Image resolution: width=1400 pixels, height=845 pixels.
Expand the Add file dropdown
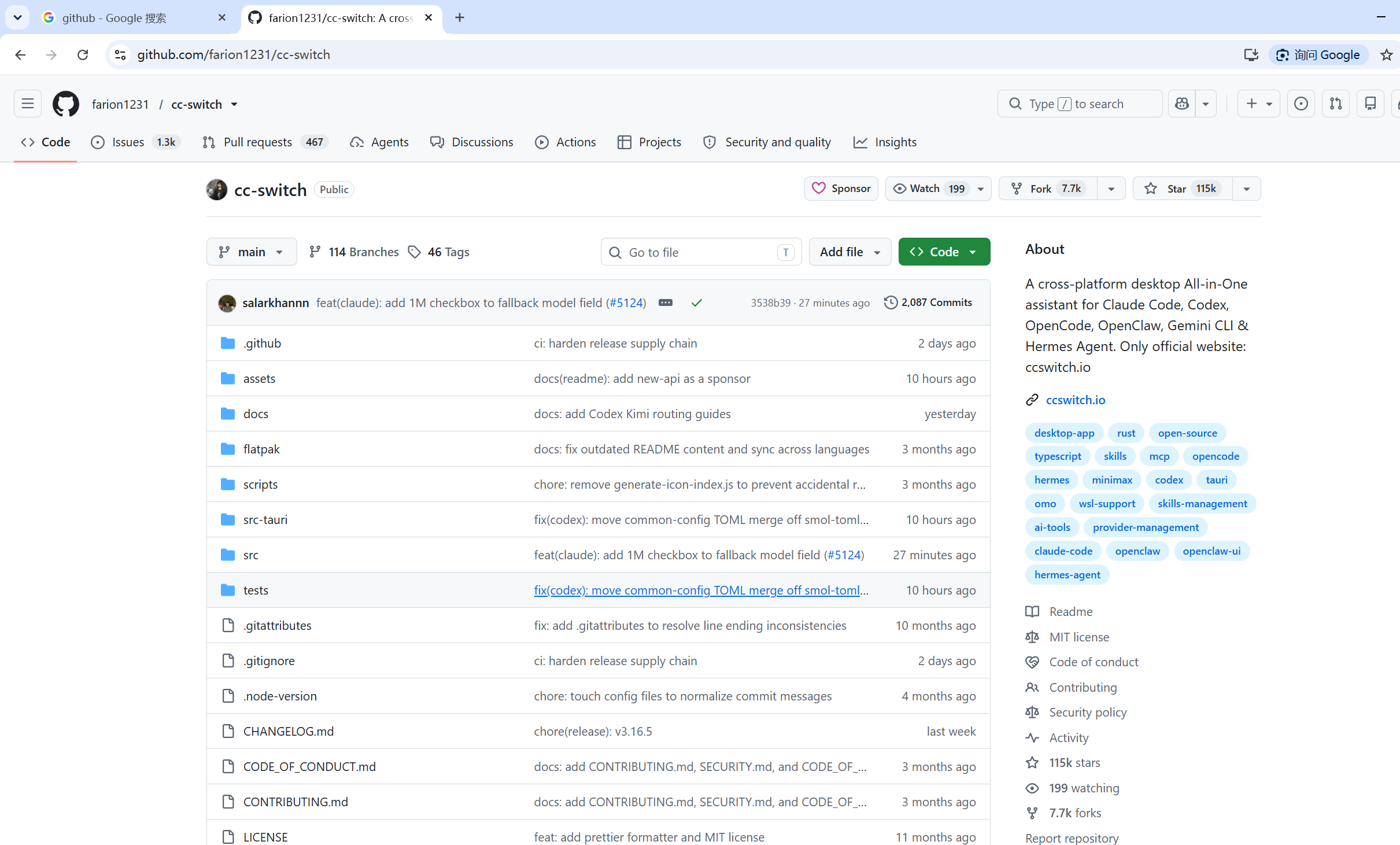pos(850,252)
